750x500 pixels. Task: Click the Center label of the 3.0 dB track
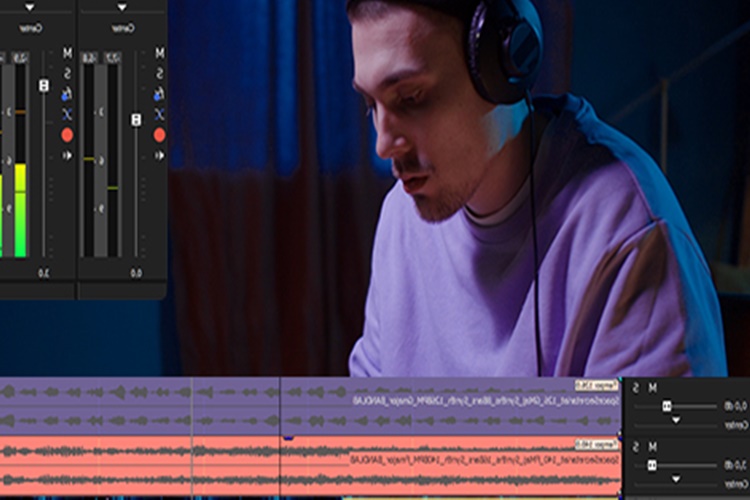click(x=737, y=484)
